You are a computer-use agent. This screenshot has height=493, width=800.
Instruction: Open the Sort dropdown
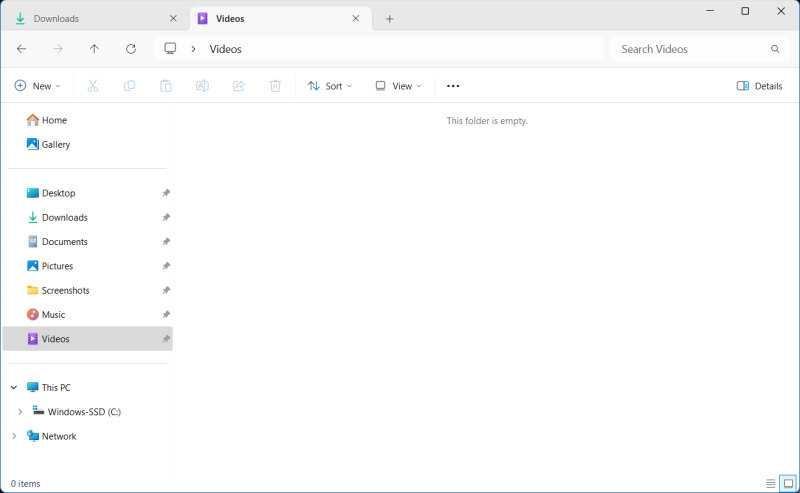(330, 86)
